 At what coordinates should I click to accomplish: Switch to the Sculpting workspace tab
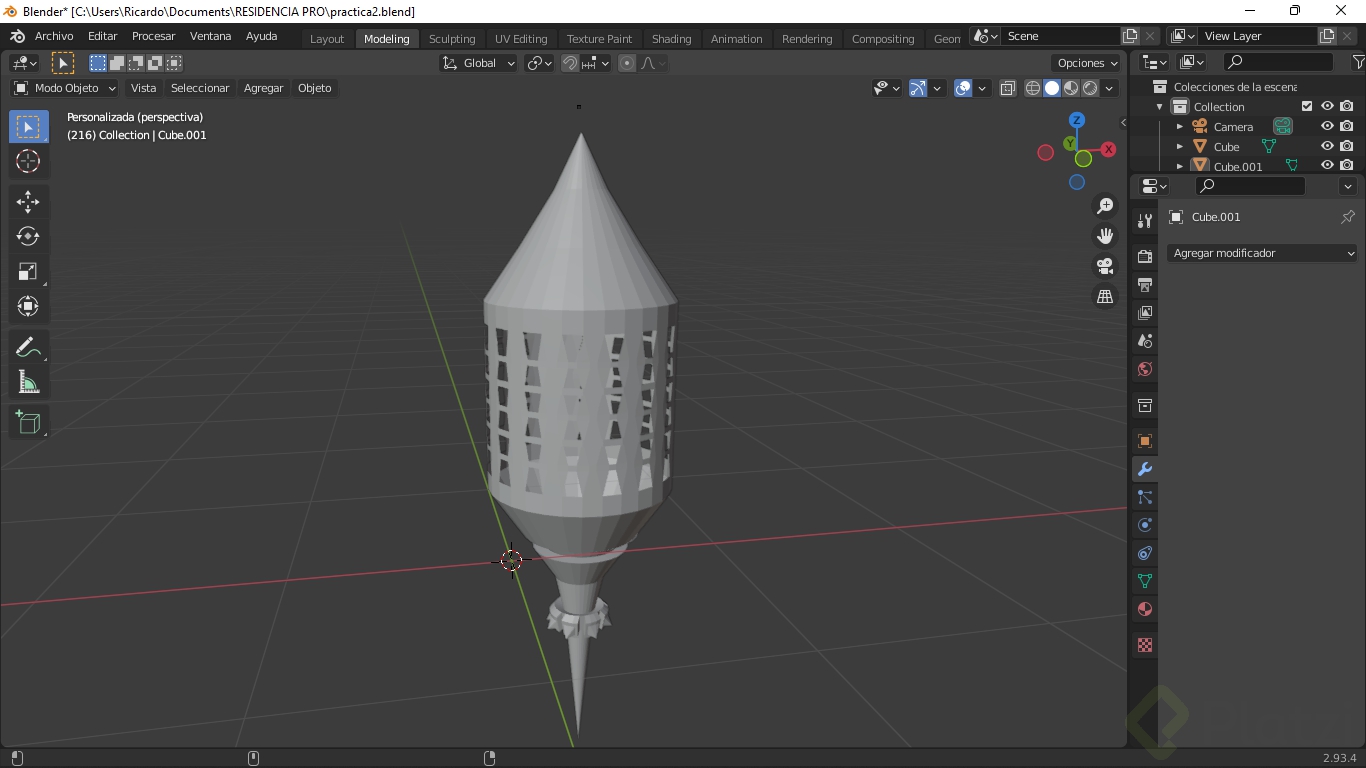point(452,39)
